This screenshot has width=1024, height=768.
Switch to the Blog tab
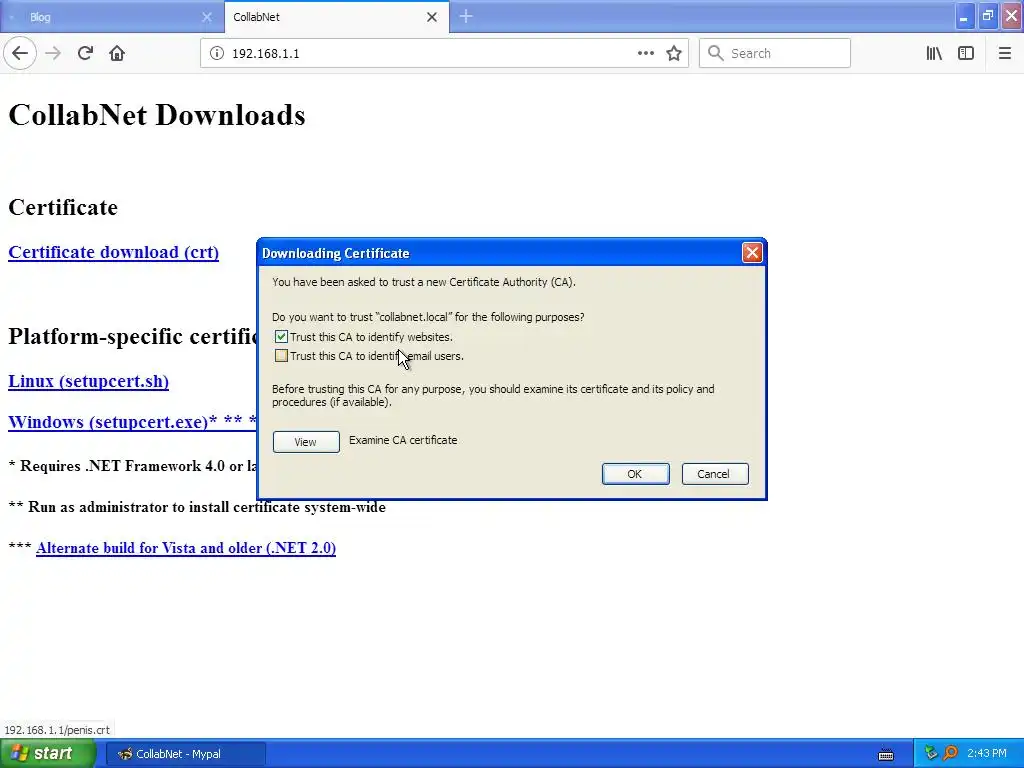click(112, 17)
